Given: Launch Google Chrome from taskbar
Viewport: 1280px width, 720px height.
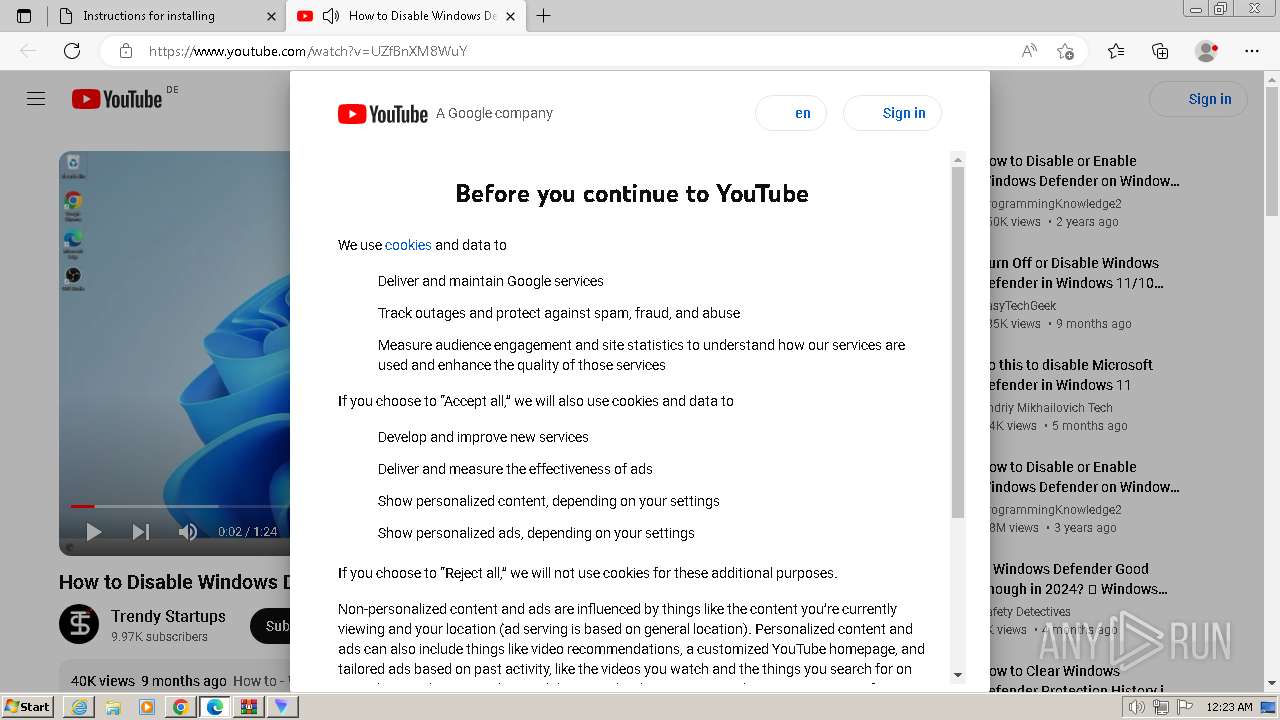Looking at the screenshot, I should tap(180, 707).
